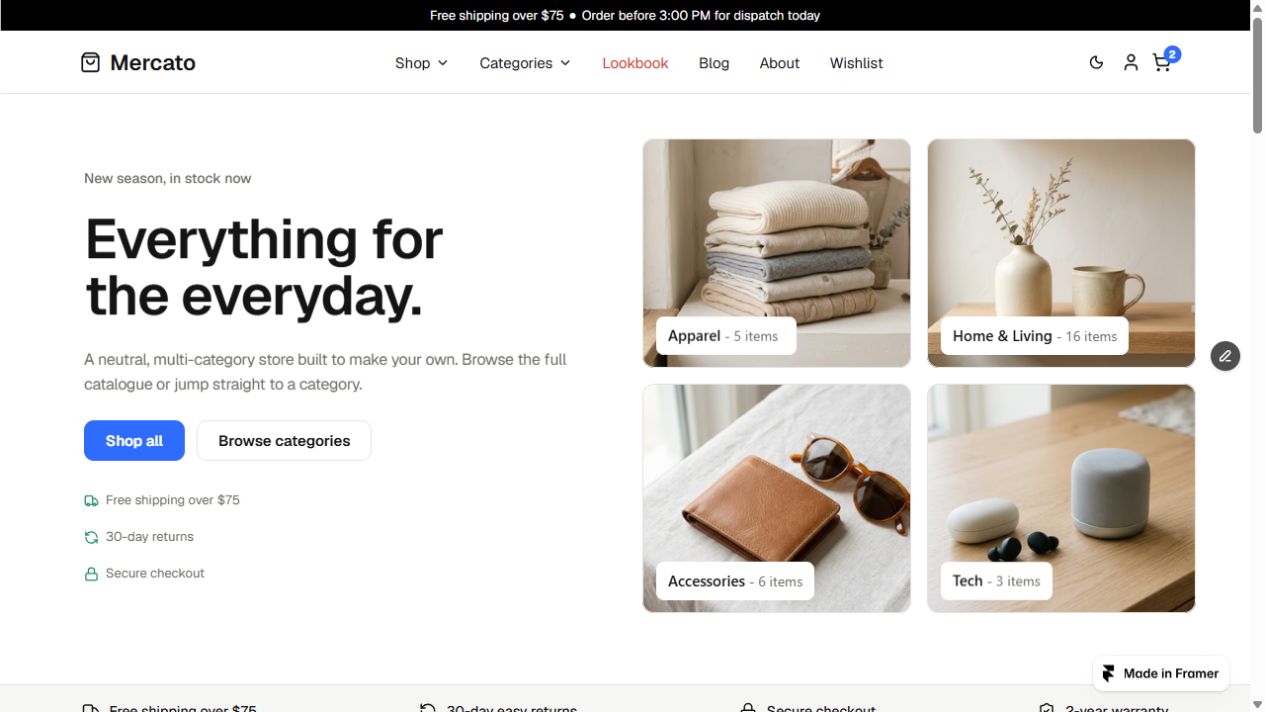Image resolution: width=1265 pixels, height=712 pixels.
Task: Click the green truck free shipping icon
Action: tap(91, 501)
